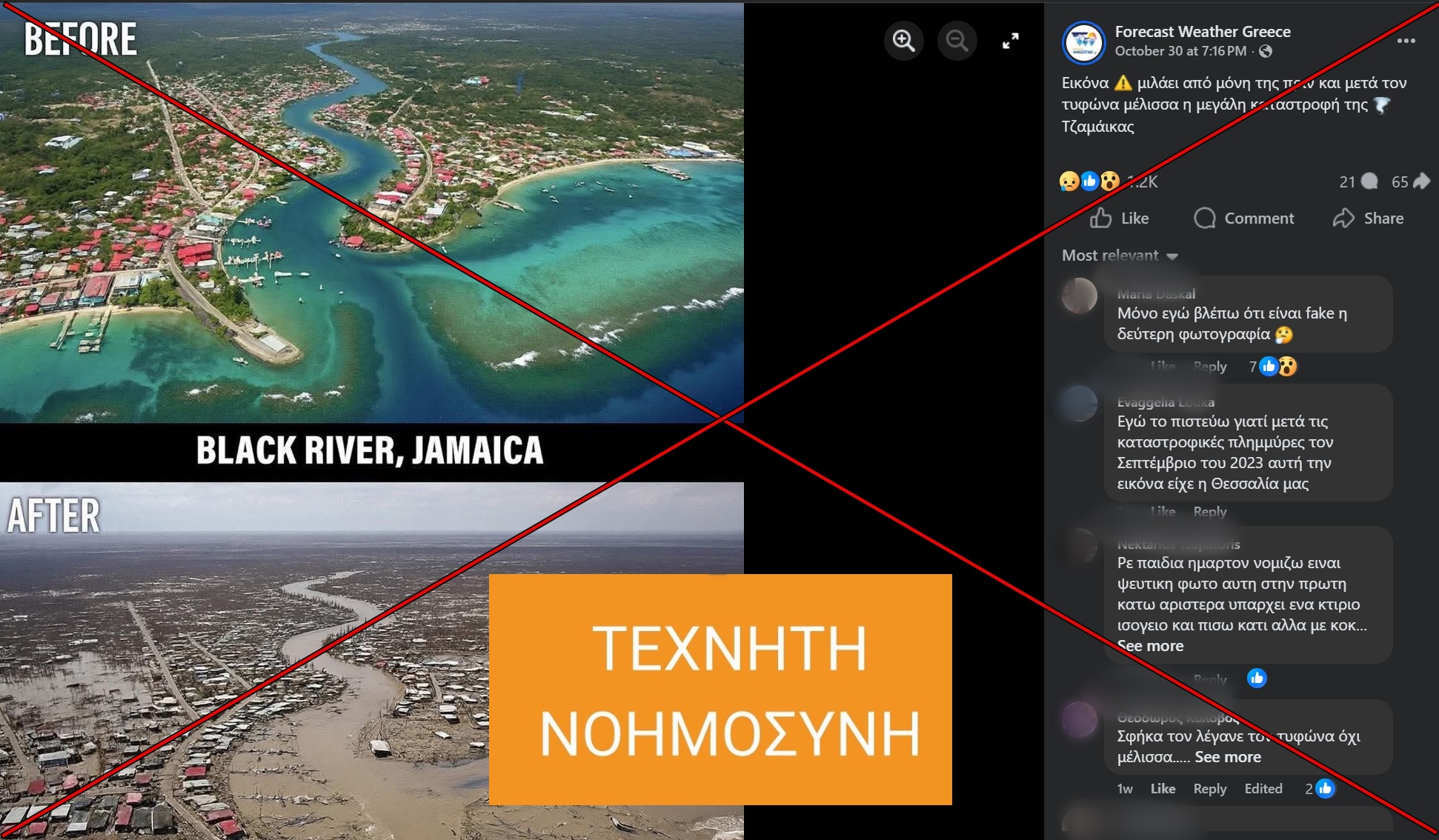Like the bottom comment marked 1w
The height and width of the screenshot is (840, 1439).
[x=1162, y=789]
